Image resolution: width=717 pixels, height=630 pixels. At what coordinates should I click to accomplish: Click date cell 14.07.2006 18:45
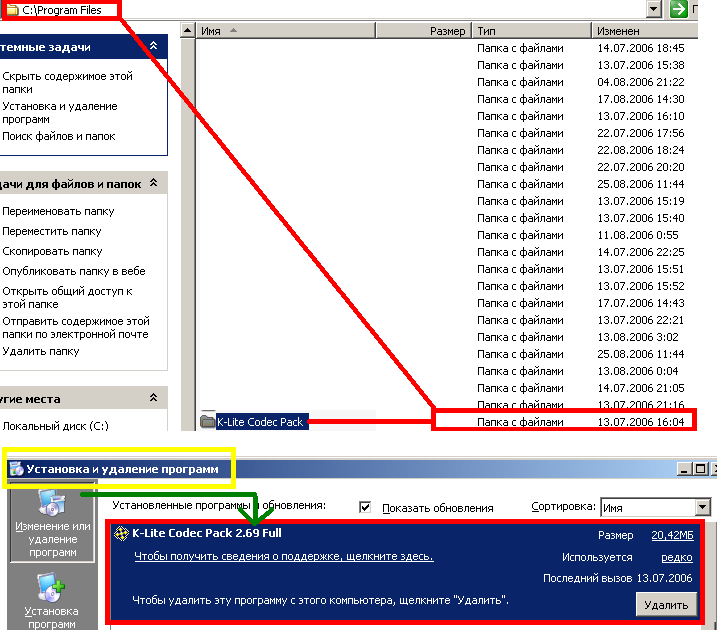[x=641, y=48]
